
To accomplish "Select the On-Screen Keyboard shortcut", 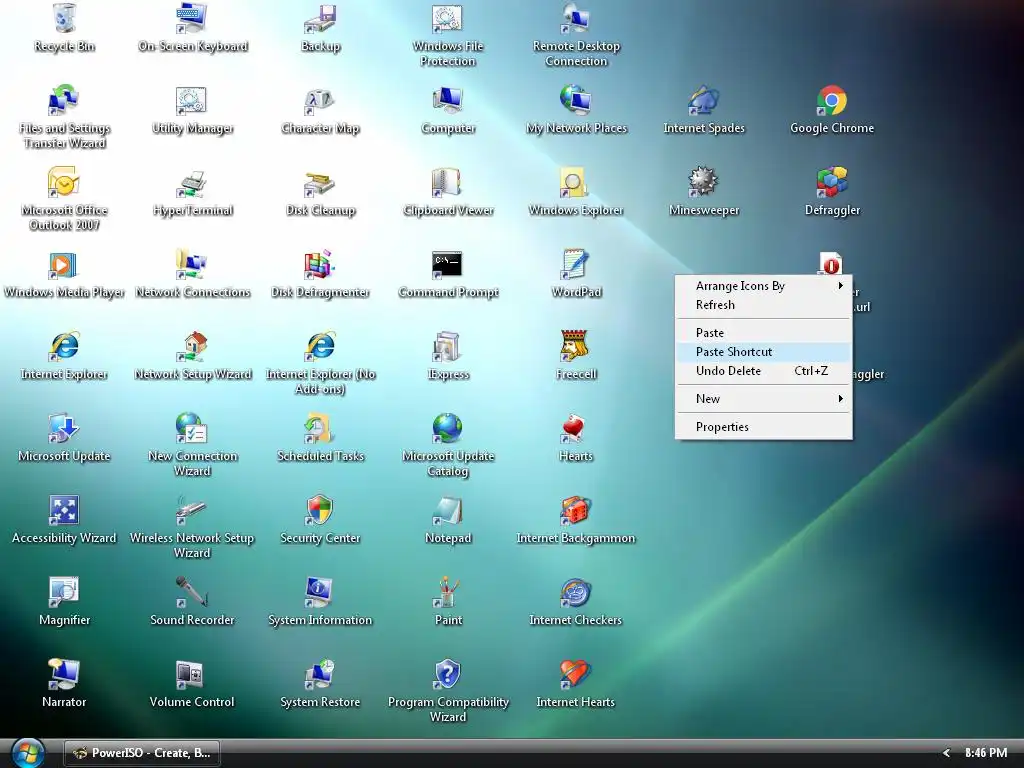I will 192,18.
